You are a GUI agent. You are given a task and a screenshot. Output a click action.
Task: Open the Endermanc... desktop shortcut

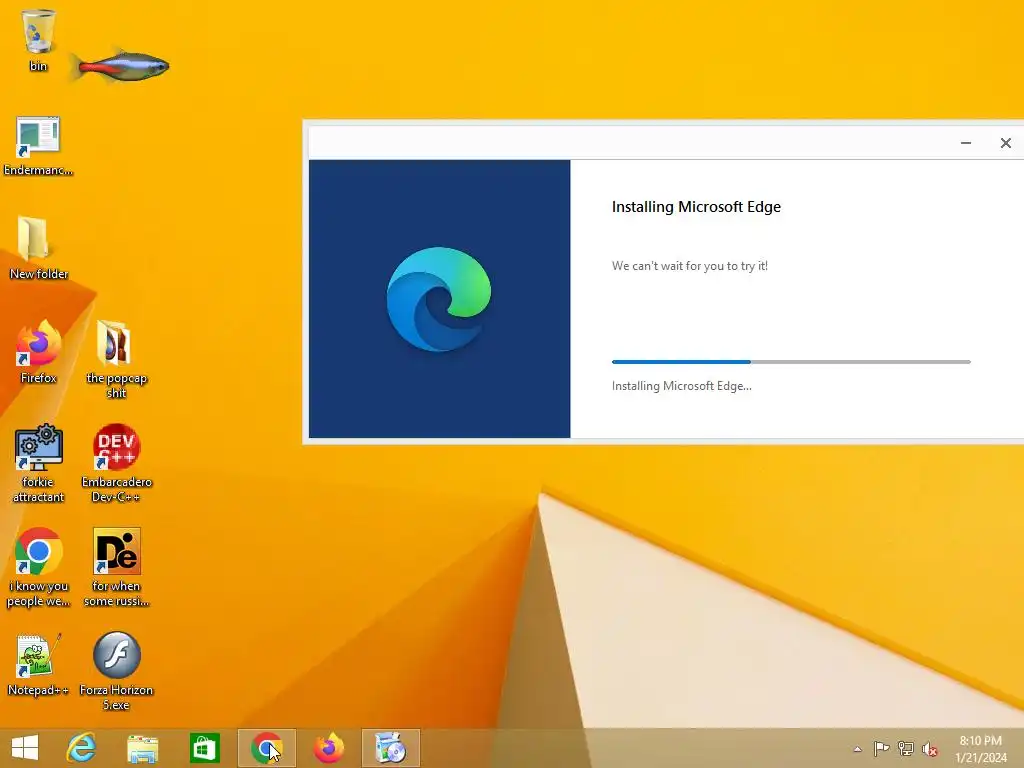[38, 146]
